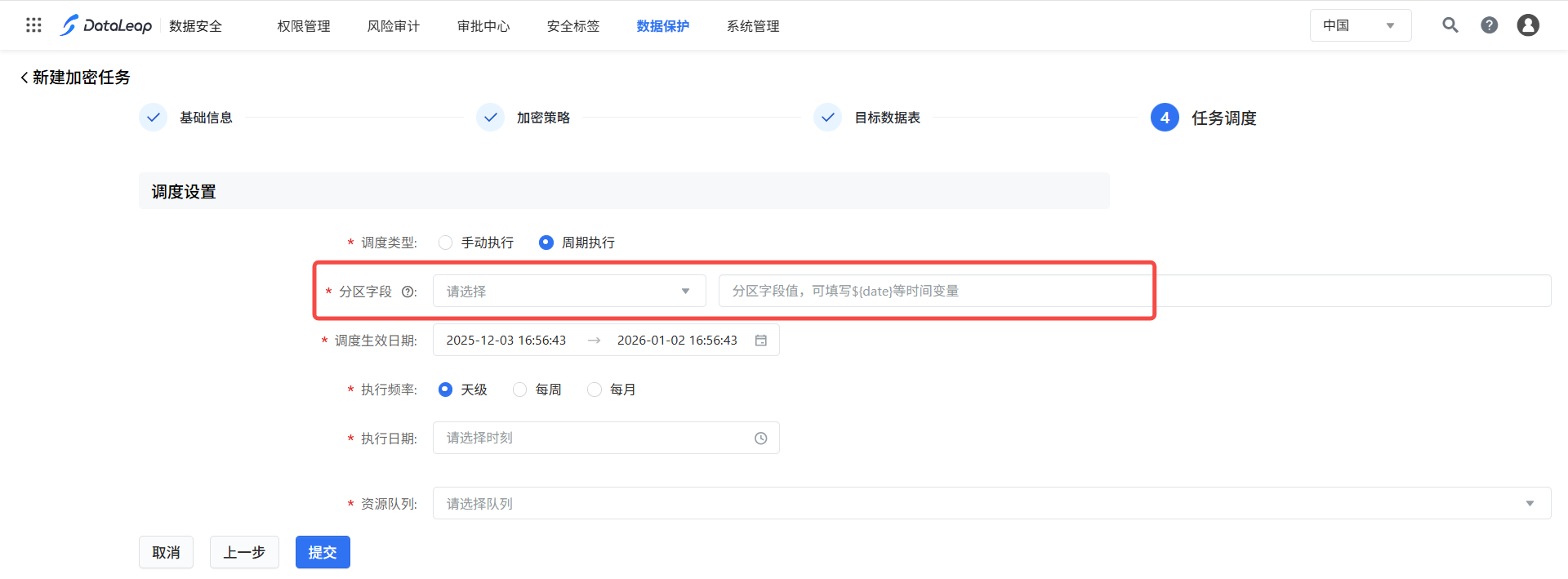Open 安全标签 menu
Image resolution: width=1568 pixels, height=579 pixels.
[x=573, y=26]
